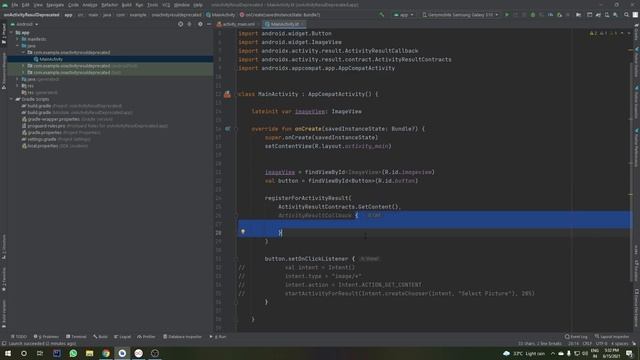Open the Layout Inspector panel
This screenshot has height=360, width=640.
point(612,337)
